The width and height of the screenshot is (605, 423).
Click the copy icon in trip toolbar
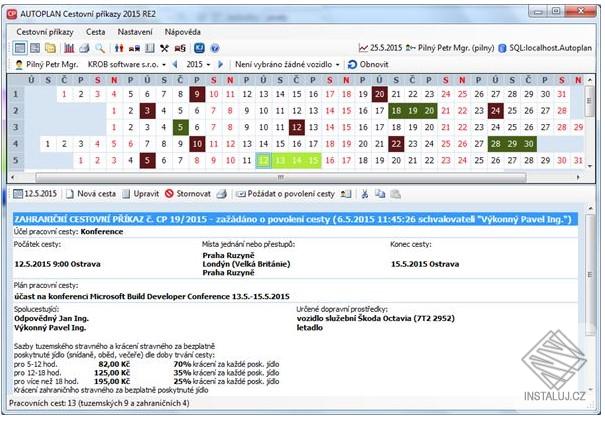[x=380, y=194]
